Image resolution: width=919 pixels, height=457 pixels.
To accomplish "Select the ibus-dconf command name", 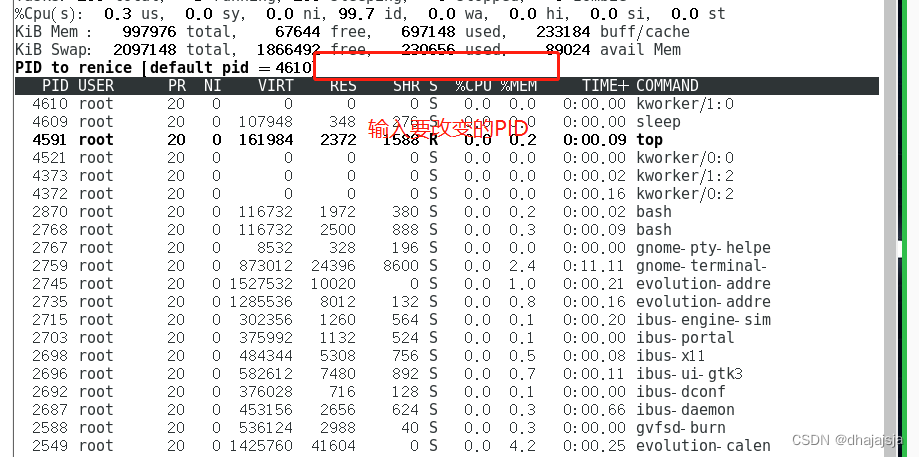I will (680, 391).
